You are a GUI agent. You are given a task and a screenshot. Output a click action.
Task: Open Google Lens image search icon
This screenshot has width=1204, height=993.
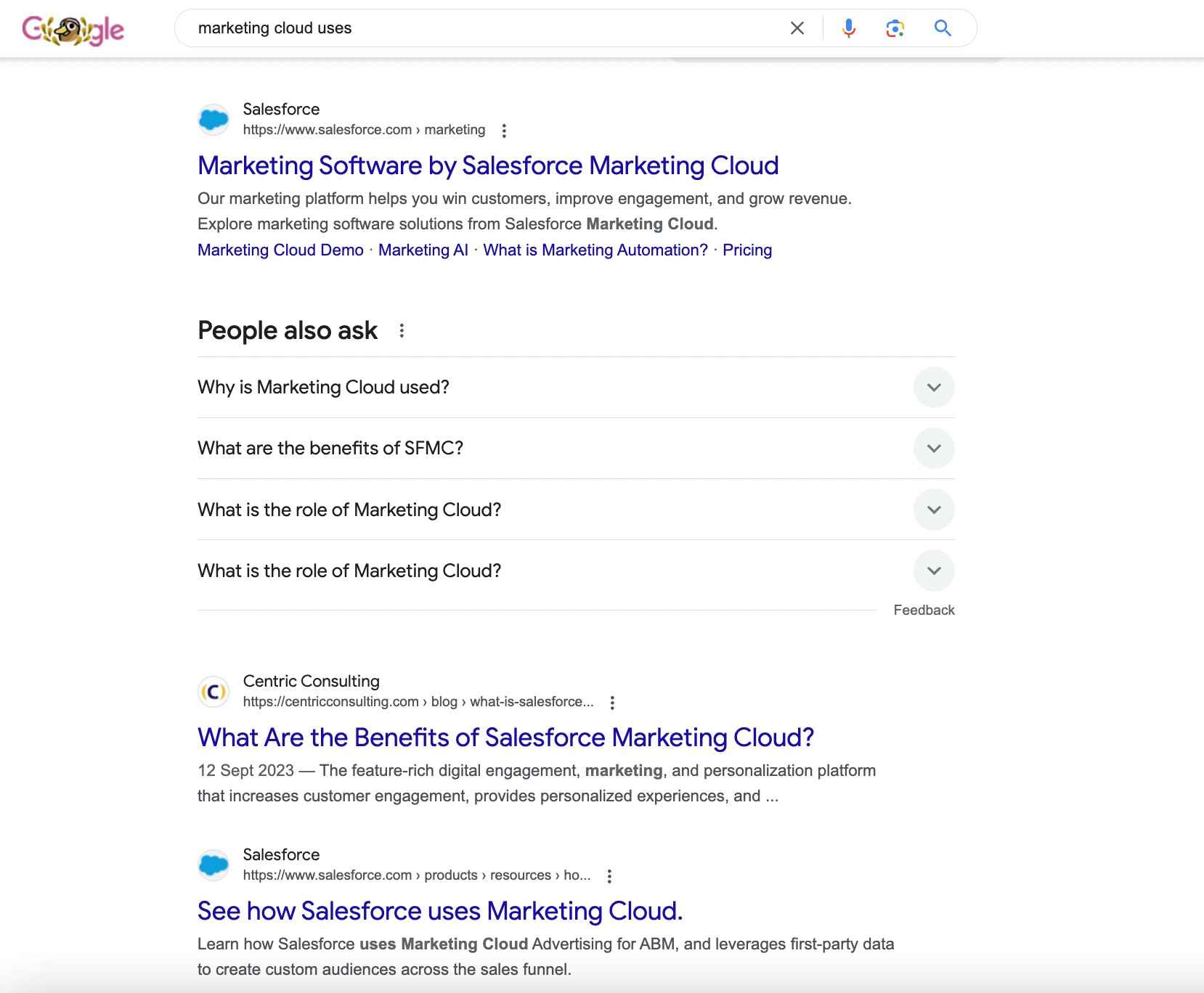(895, 28)
